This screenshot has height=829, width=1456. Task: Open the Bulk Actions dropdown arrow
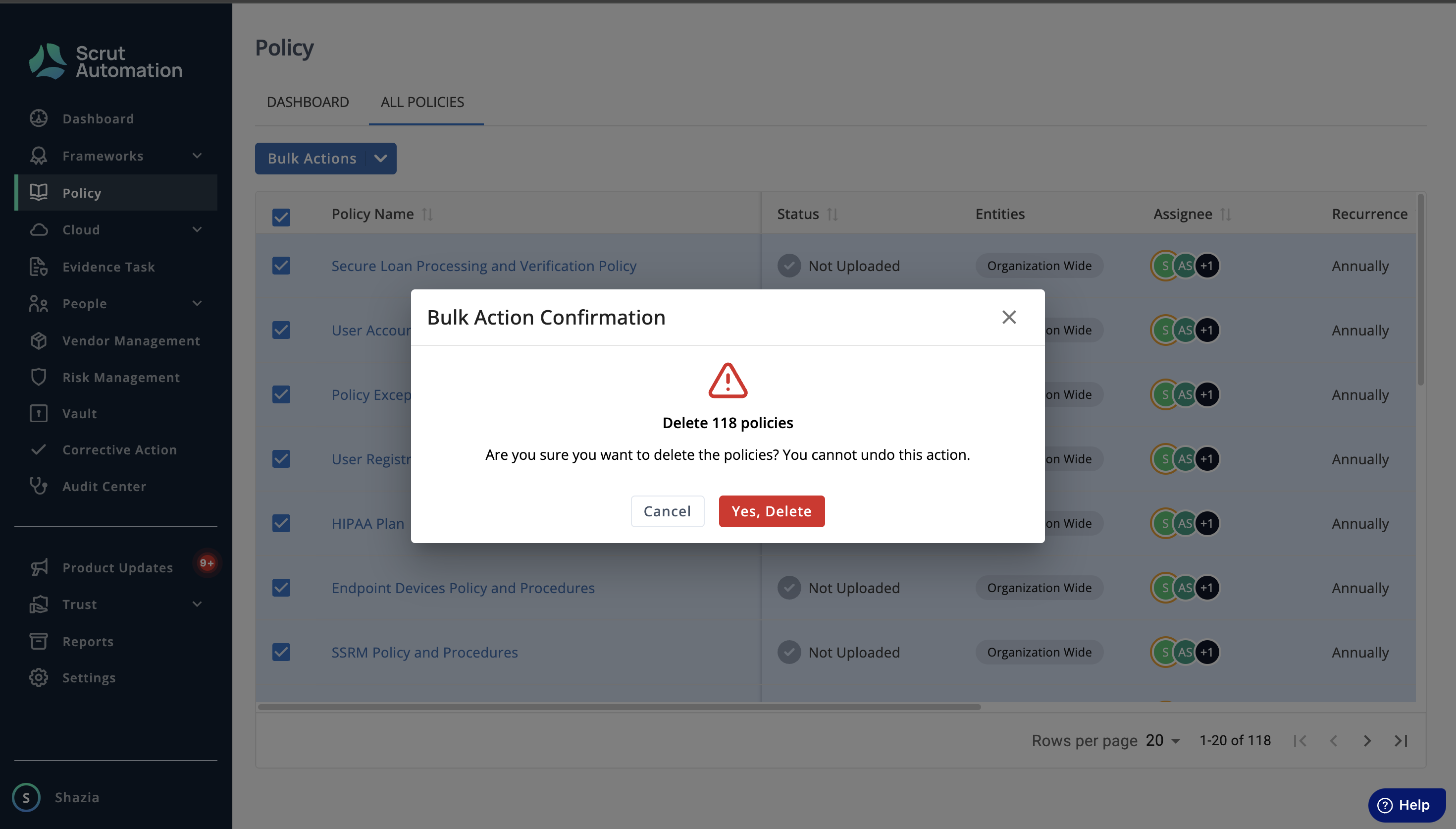click(381, 158)
